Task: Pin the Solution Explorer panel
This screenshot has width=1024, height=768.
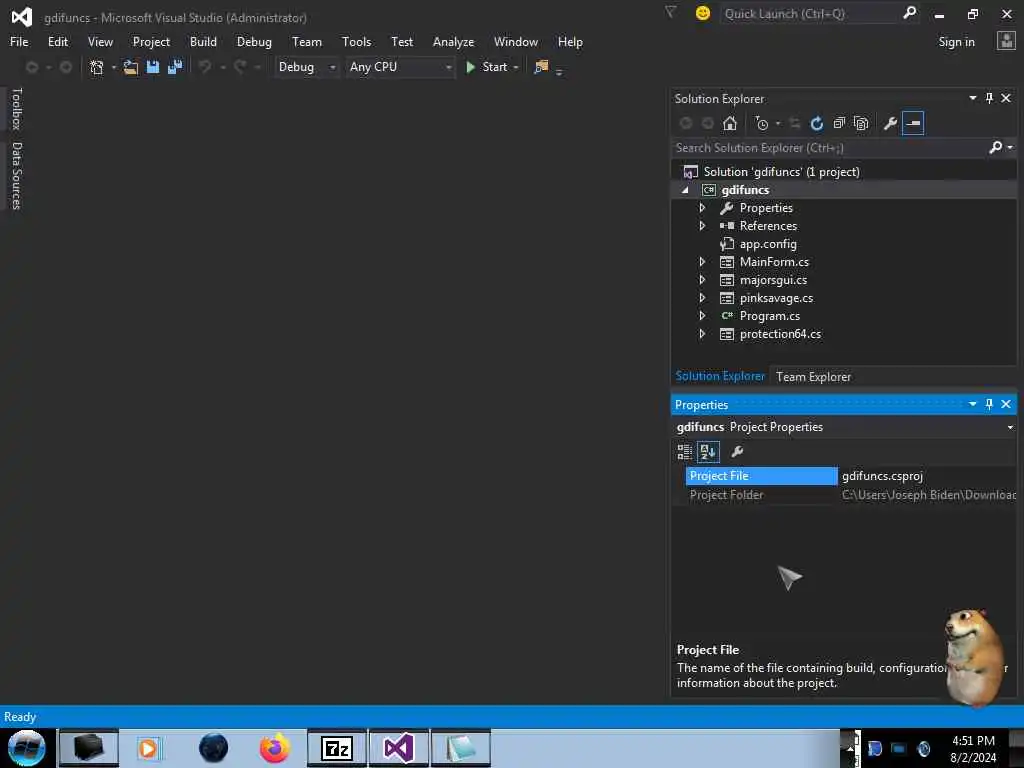Action: 989,98
